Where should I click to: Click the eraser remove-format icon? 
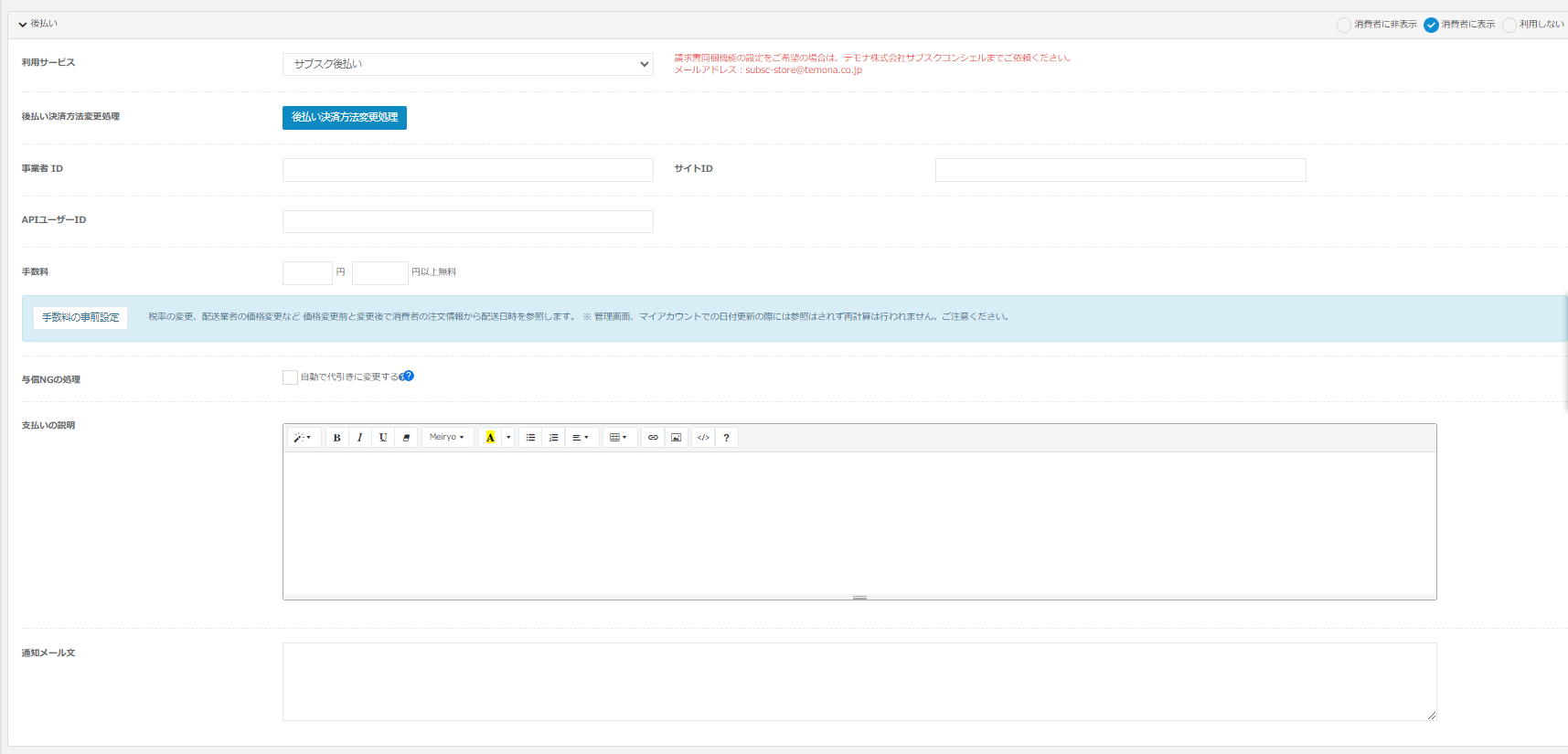[406, 438]
